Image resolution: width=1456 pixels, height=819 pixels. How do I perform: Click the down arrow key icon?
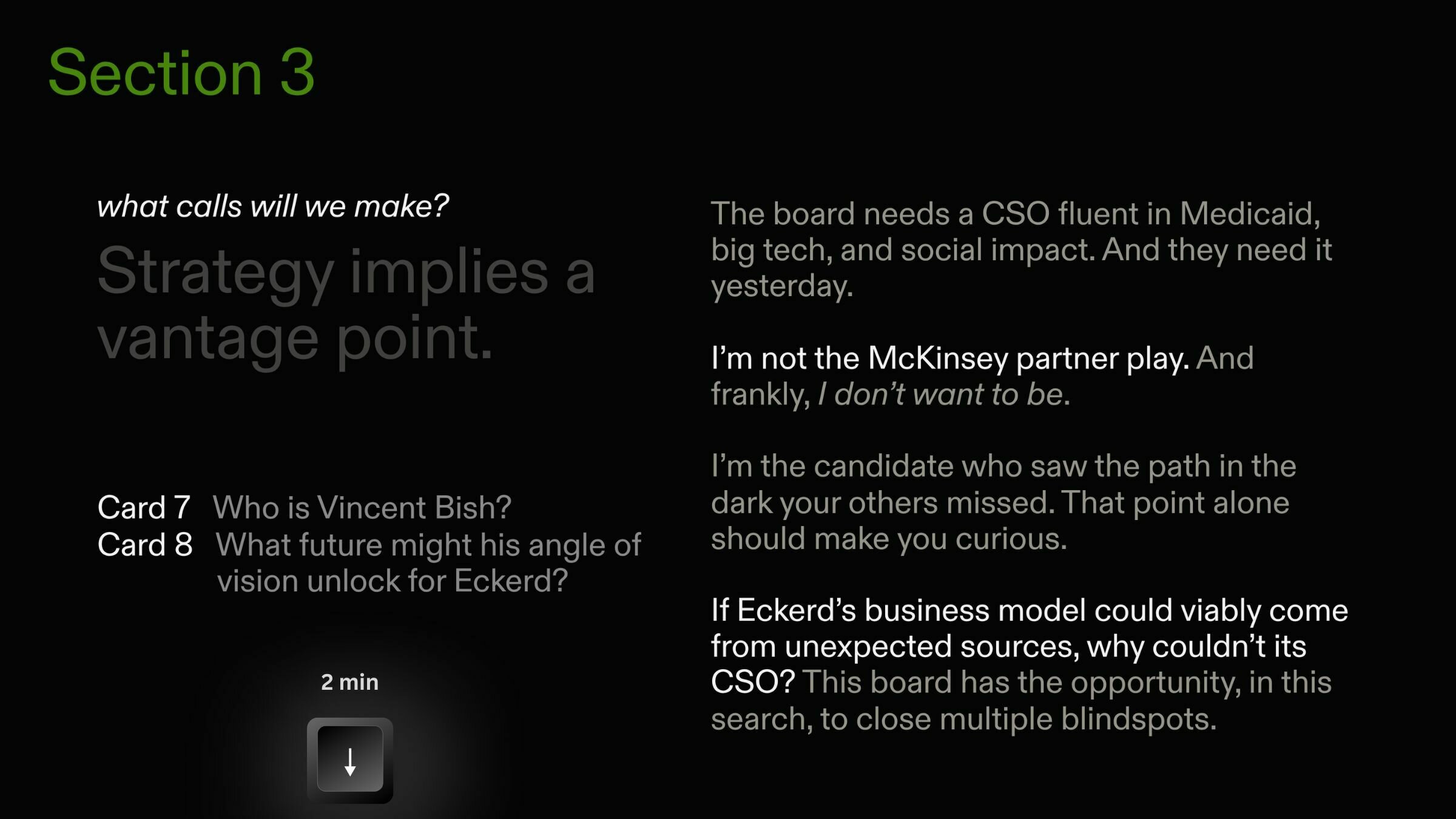[x=350, y=760]
